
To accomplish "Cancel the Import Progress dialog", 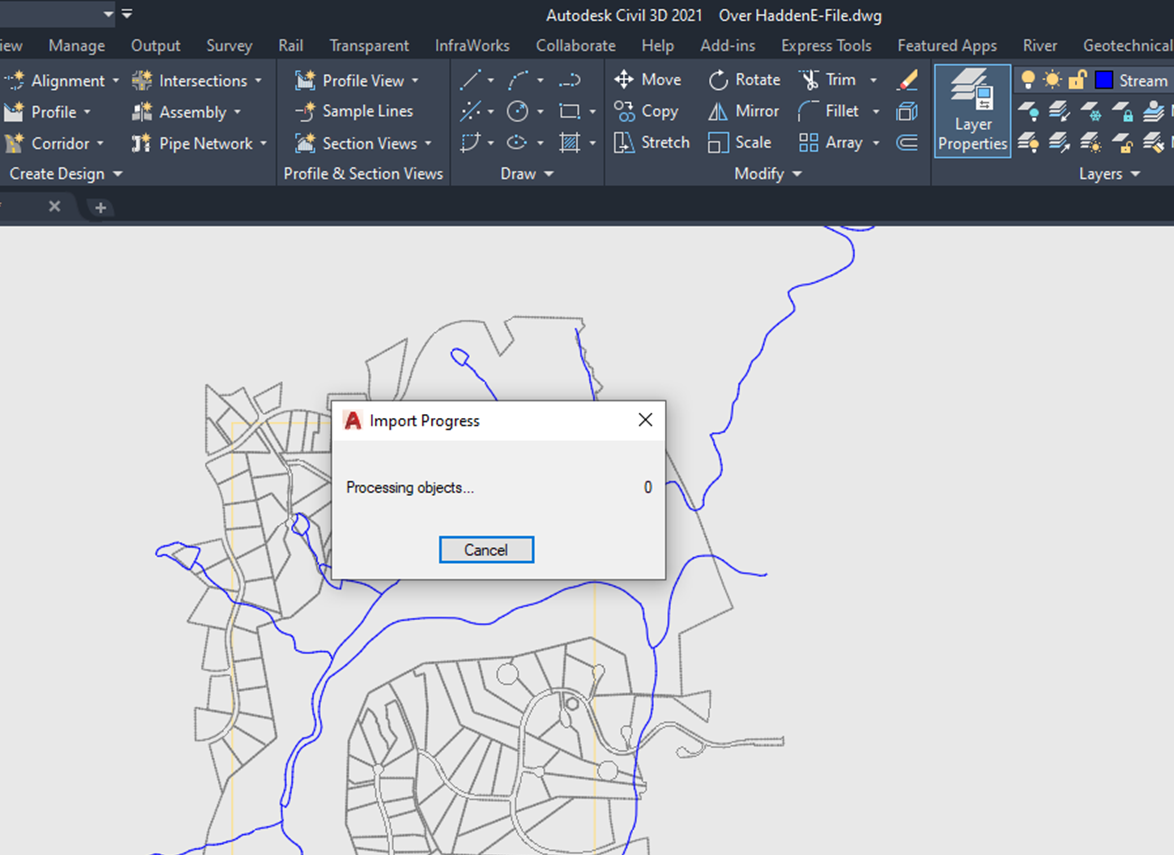I will pos(486,549).
